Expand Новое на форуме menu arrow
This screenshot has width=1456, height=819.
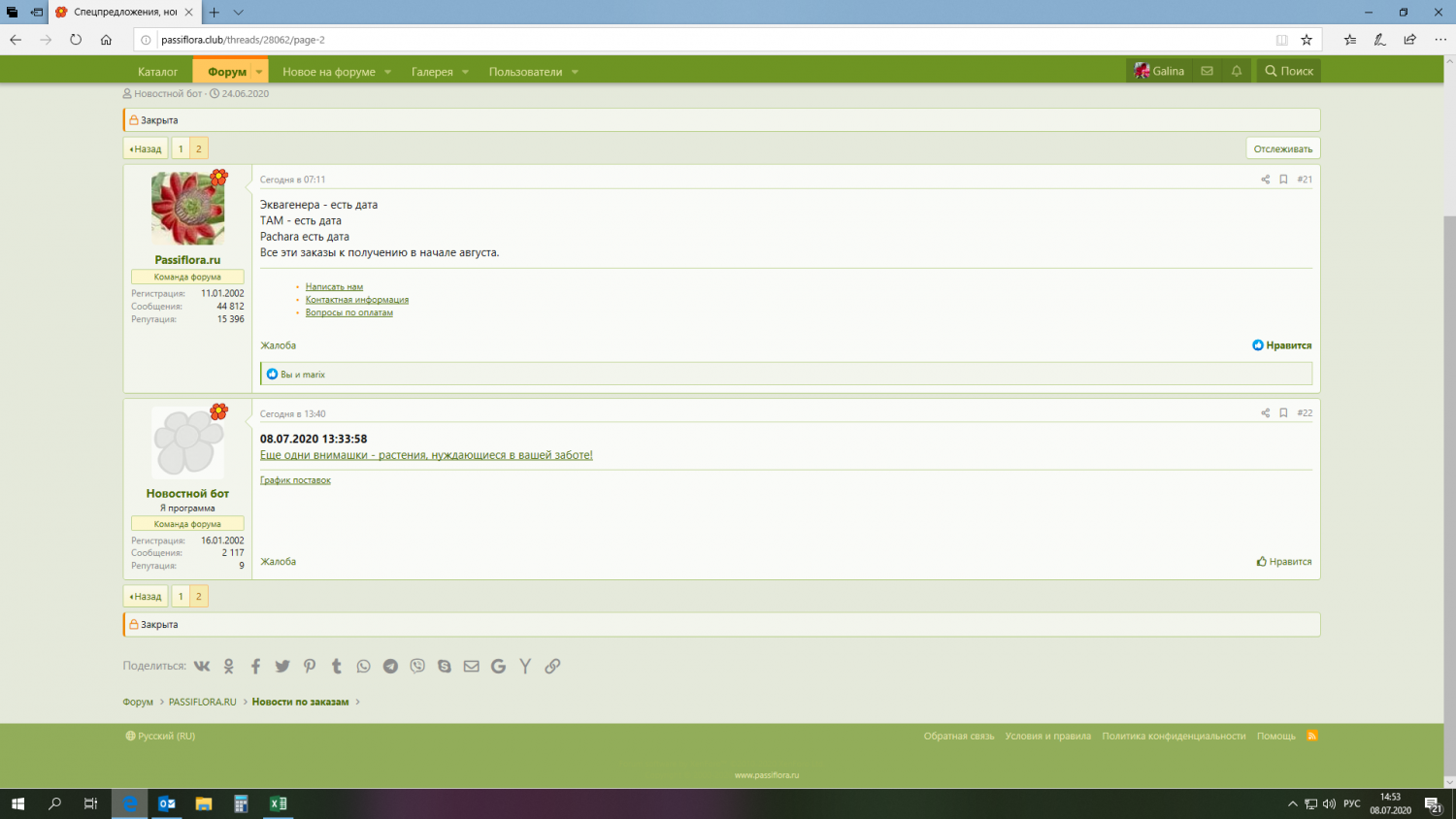pos(387,72)
